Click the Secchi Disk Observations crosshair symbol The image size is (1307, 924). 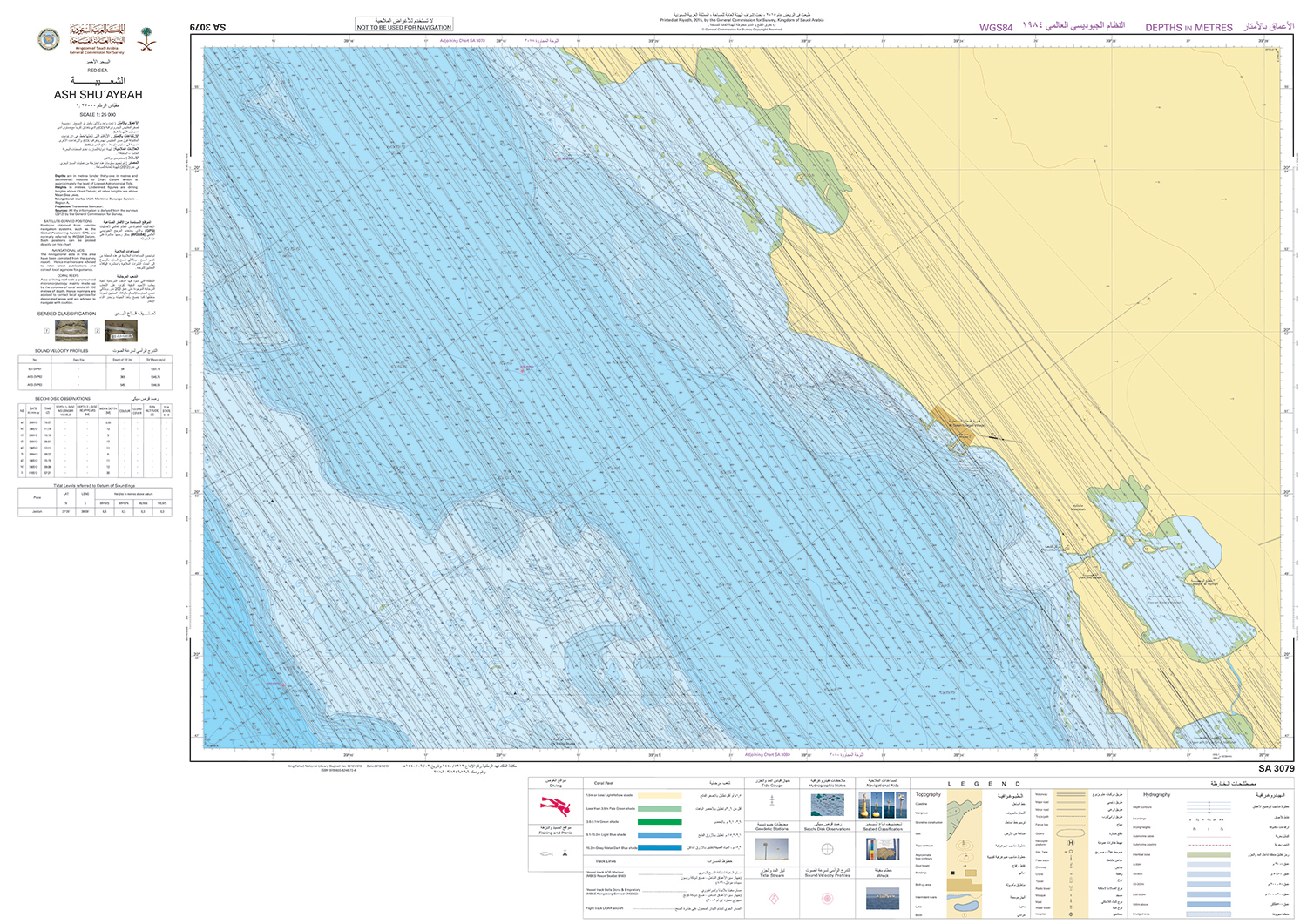point(827,849)
